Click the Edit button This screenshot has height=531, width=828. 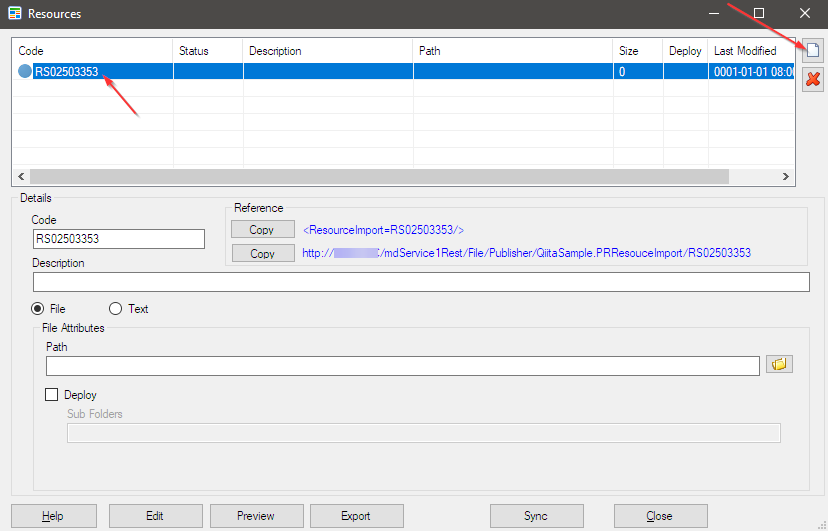click(x=156, y=516)
